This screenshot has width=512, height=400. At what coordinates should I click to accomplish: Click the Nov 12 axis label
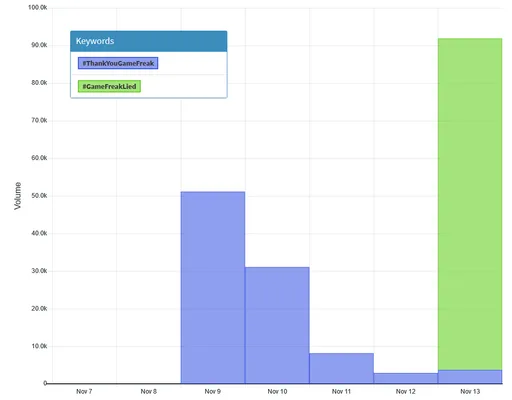406,391
